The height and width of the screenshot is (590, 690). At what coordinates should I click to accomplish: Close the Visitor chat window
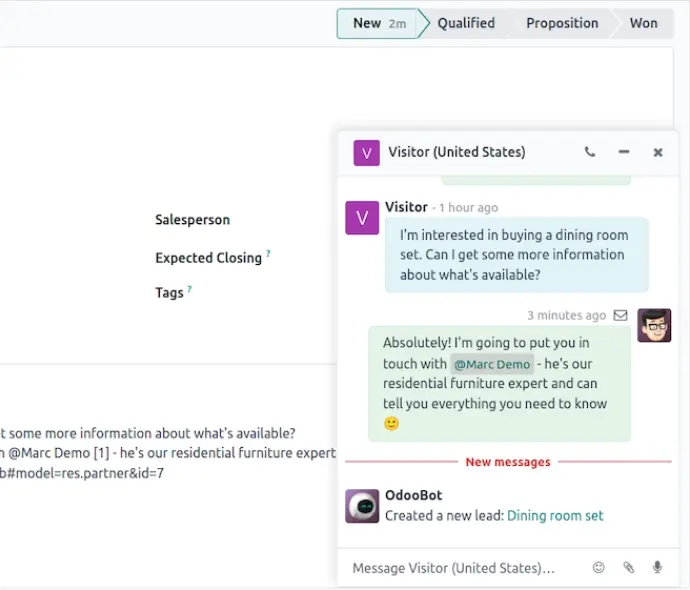click(x=658, y=152)
